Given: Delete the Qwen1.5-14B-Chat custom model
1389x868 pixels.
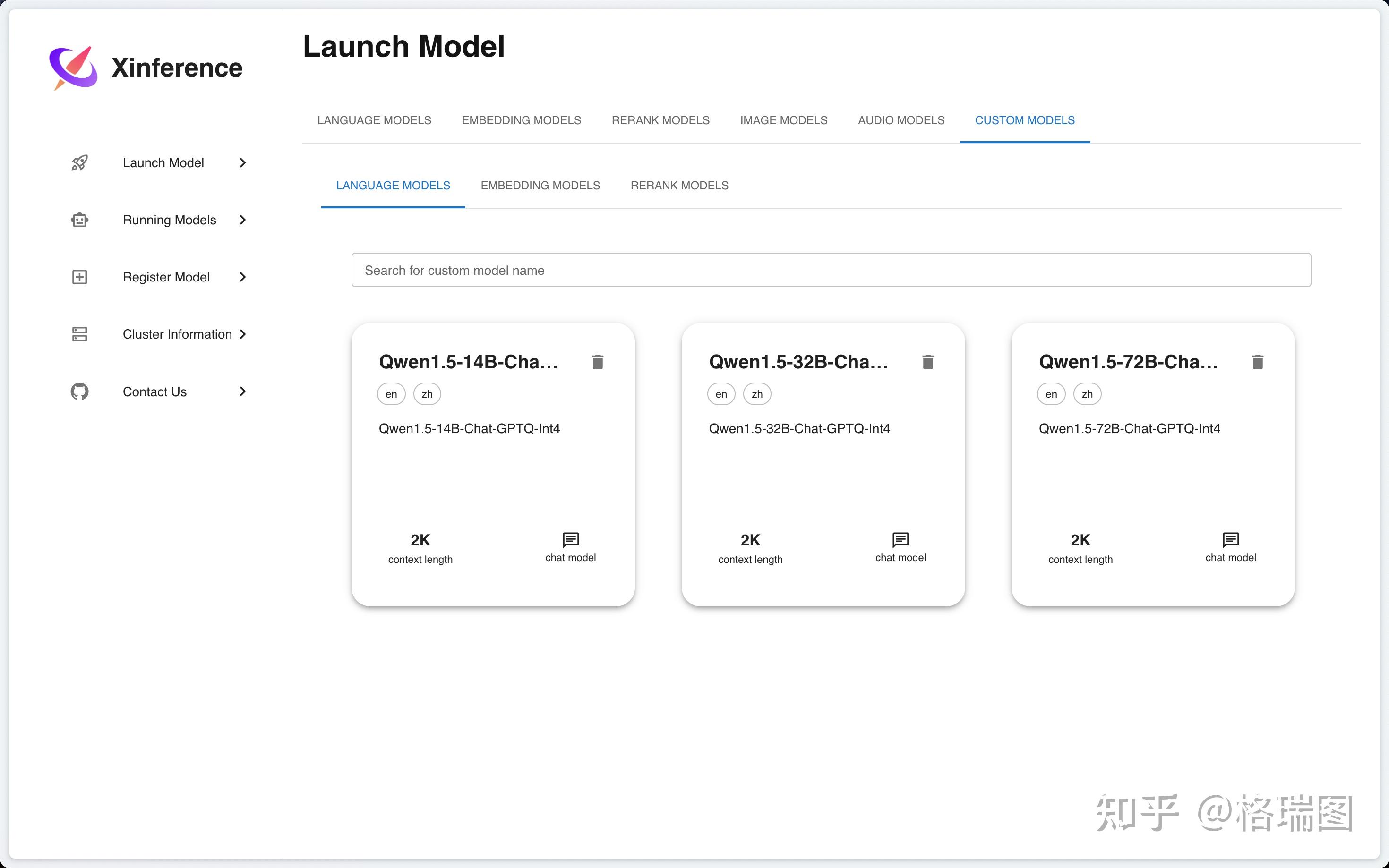Looking at the screenshot, I should coord(597,362).
